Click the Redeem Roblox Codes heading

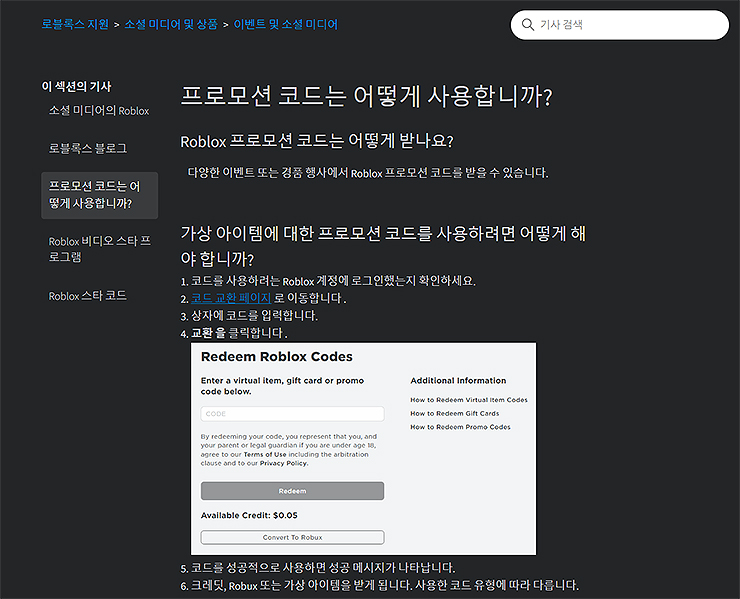[x=277, y=357]
